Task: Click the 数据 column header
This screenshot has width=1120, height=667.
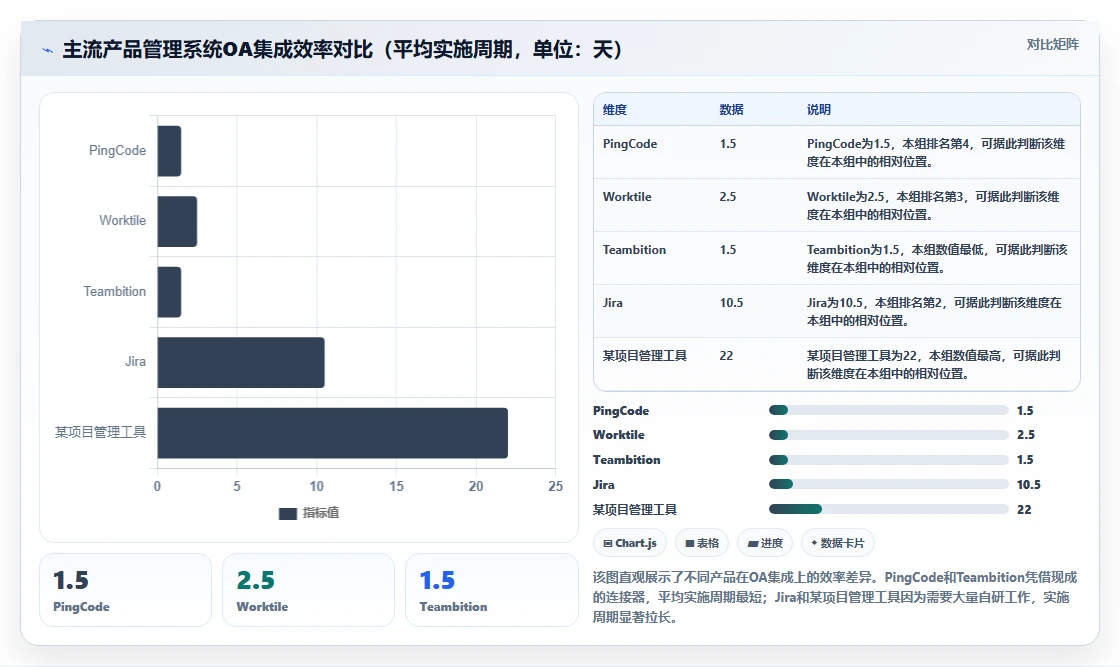Action: click(x=731, y=109)
